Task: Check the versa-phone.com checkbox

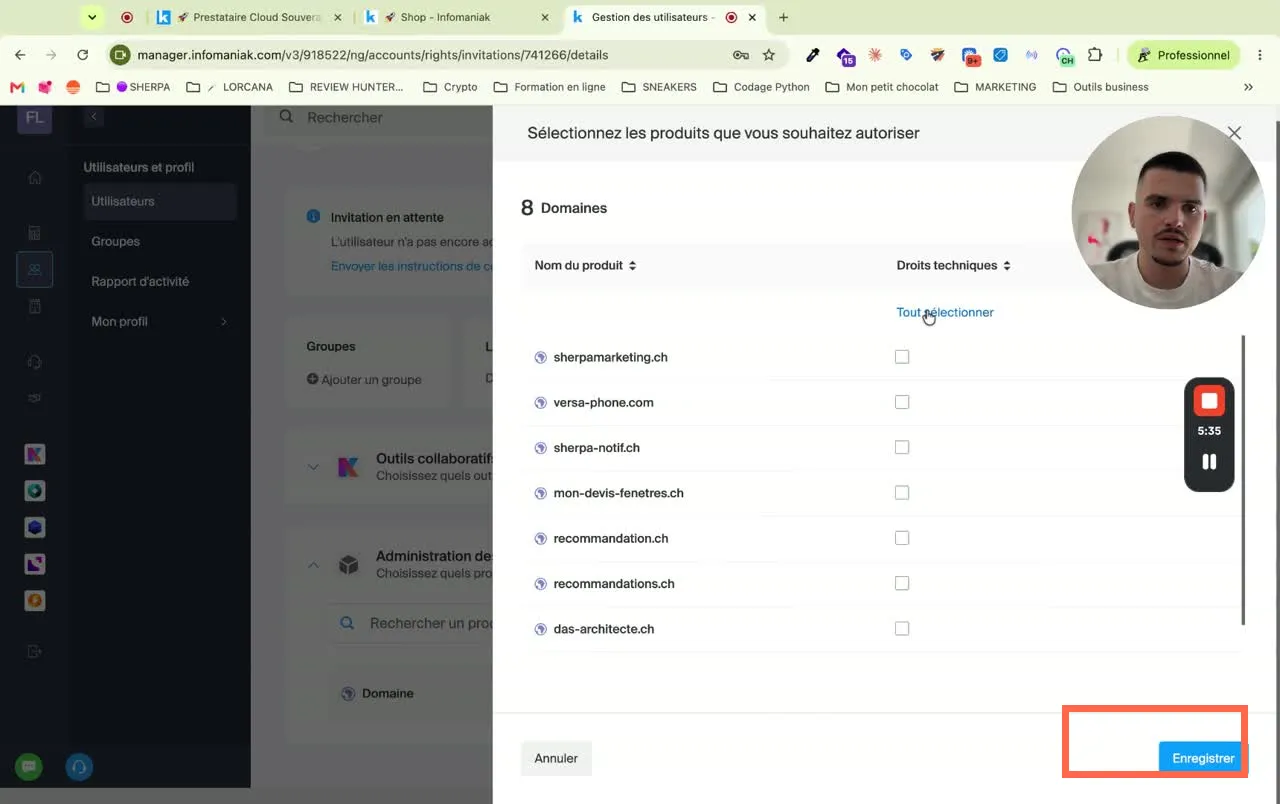Action: pyautogui.click(x=902, y=402)
